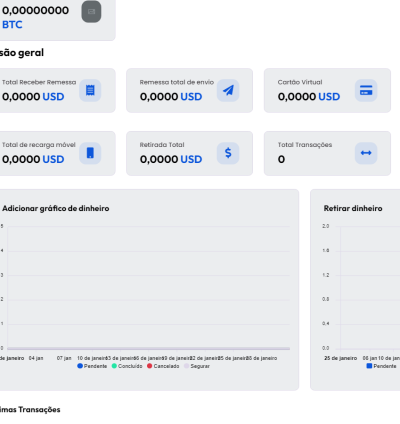Click the Total de recarga móvel label
Image resolution: width=400 pixels, height=424 pixels.
coord(39,145)
